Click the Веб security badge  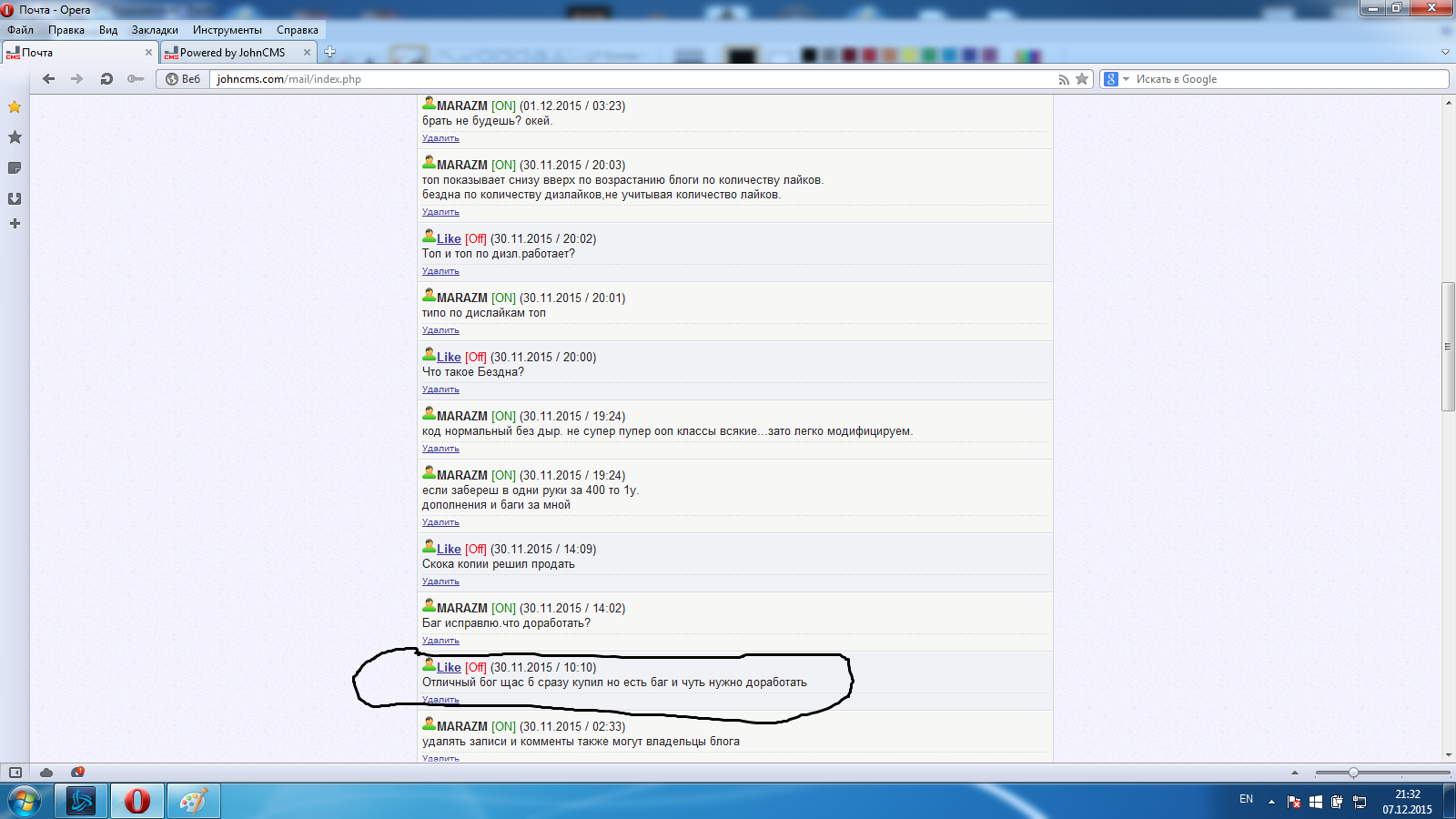183,79
